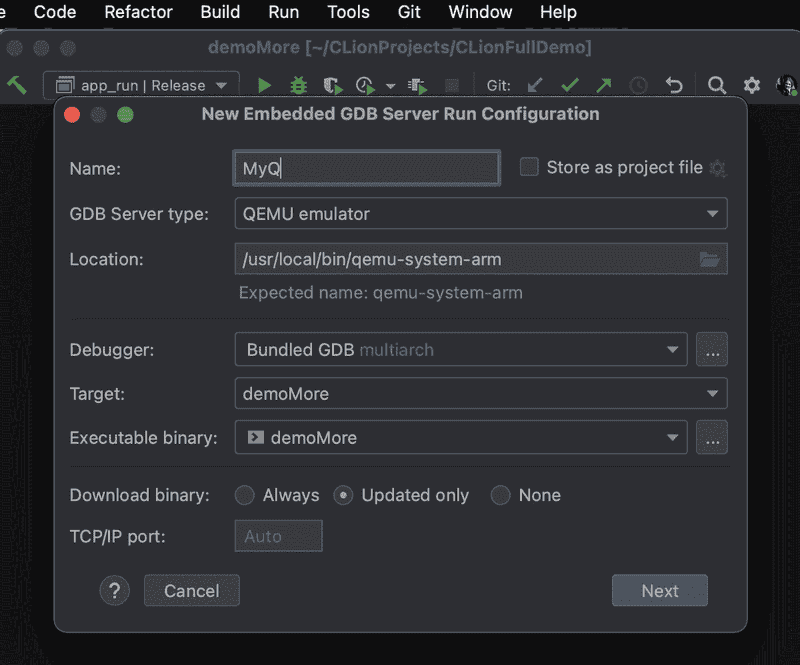The height and width of the screenshot is (665, 800).
Task: Click the TCP/IP port field
Action: click(x=279, y=536)
